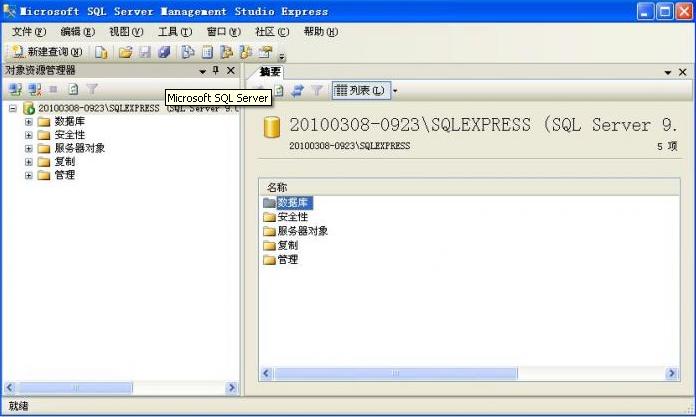This screenshot has width=696, height=417.
Task: Click the 名称 column header
Action: pos(469,187)
